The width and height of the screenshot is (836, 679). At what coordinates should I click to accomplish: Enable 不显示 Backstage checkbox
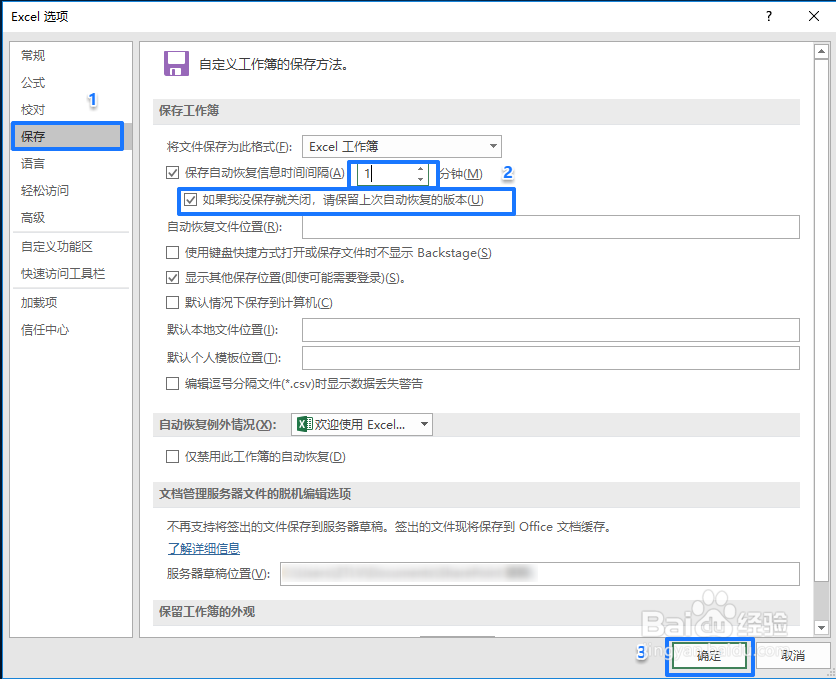point(172,253)
